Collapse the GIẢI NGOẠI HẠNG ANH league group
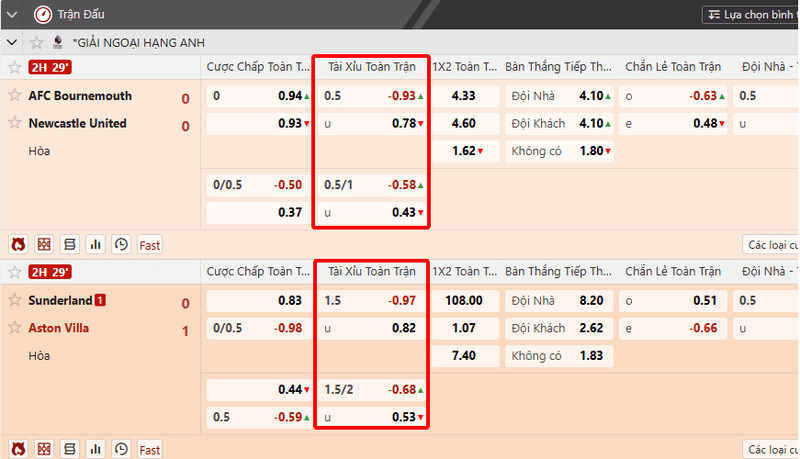The height and width of the screenshot is (459, 800). pyautogui.click(x=12, y=43)
